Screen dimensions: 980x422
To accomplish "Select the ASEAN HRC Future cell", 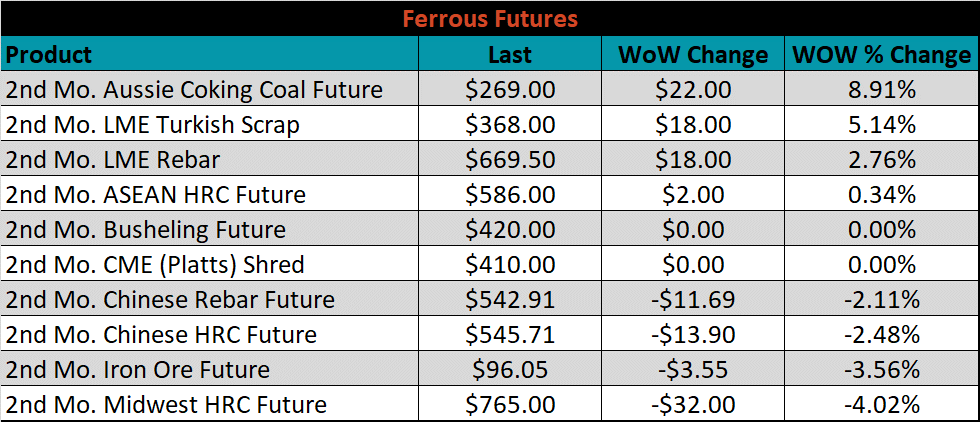I will (x=210, y=194).
